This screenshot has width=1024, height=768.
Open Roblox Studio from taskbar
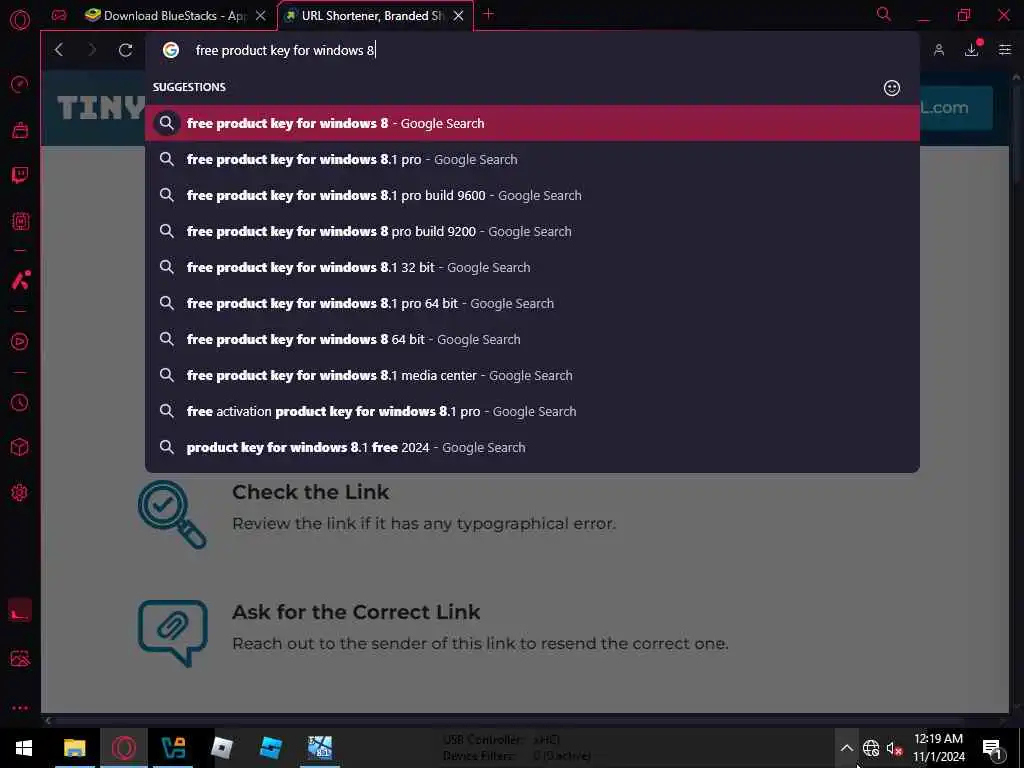pyautogui.click(x=270, y=748)
